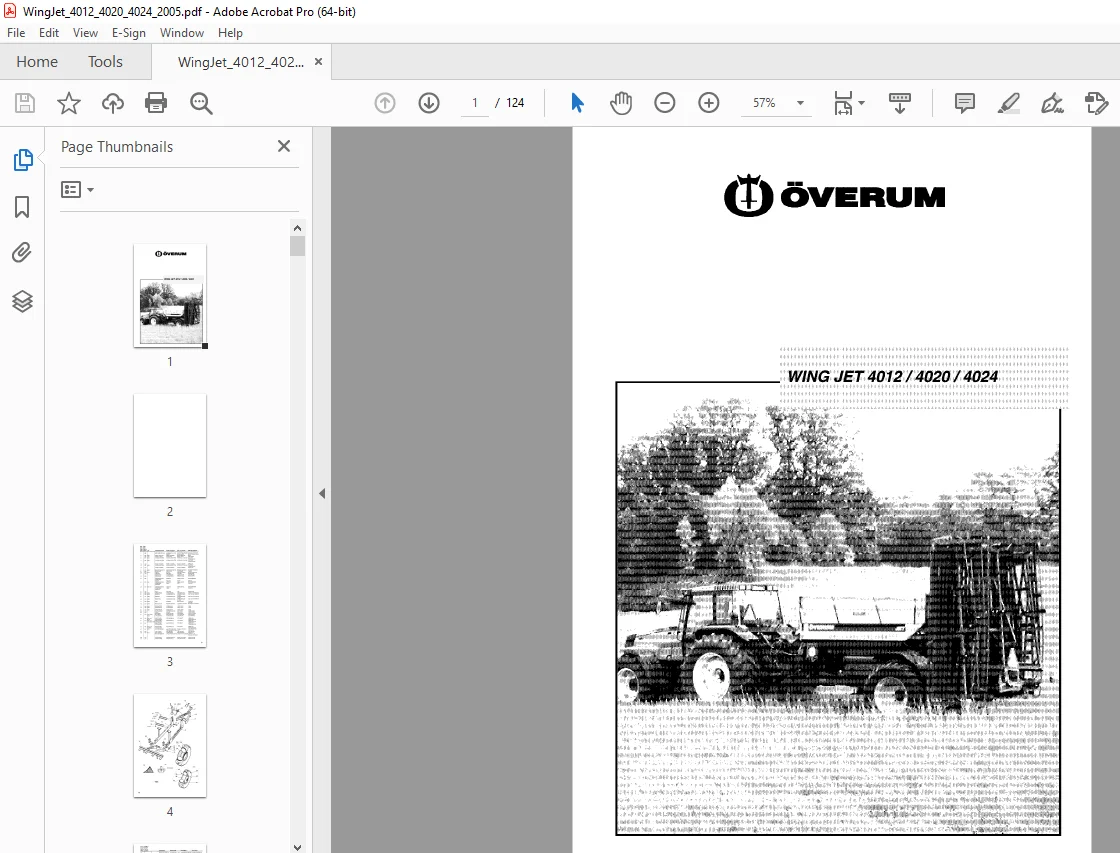Open the View menu
The image size is (1120, 853).
pos(85,33)
